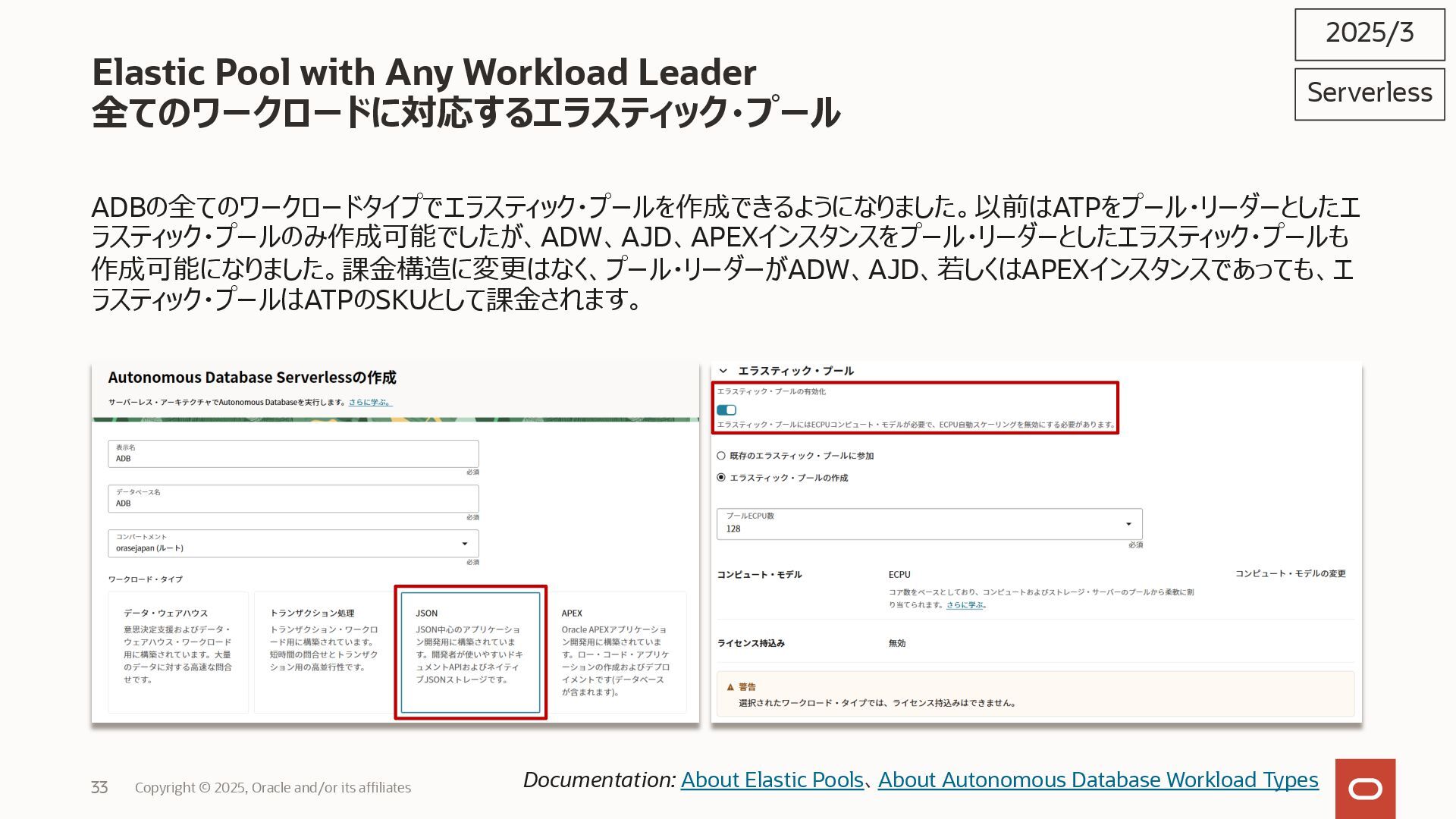Viewport: 1456px width, 819px height.
Task: Click the red Oracle logo icon
Action: pyautogui.click(x=1365, y=789)
